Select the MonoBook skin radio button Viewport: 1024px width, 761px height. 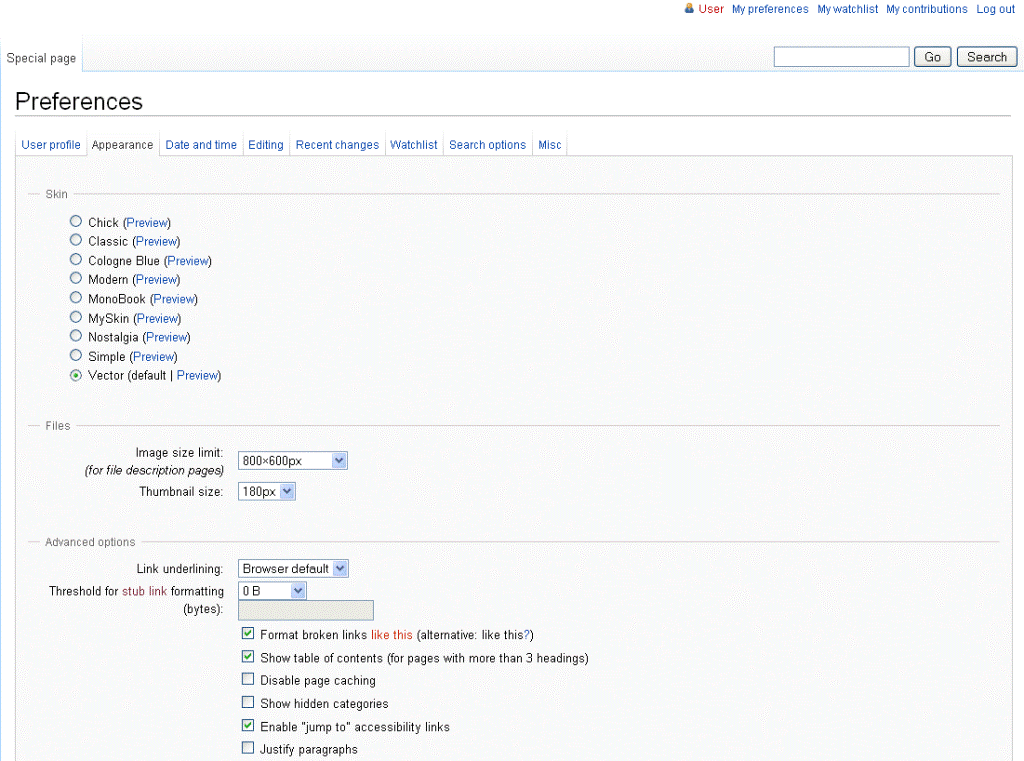[76, 298]
